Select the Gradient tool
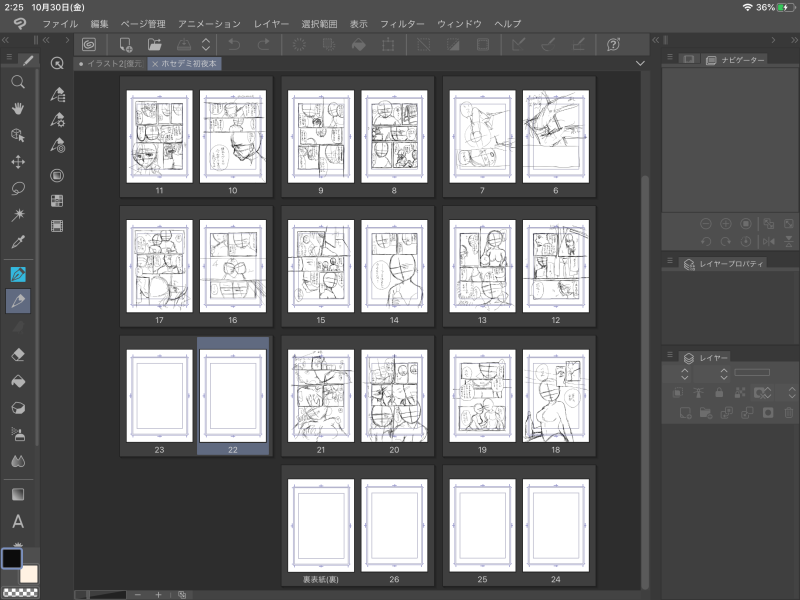 point(18,494)
